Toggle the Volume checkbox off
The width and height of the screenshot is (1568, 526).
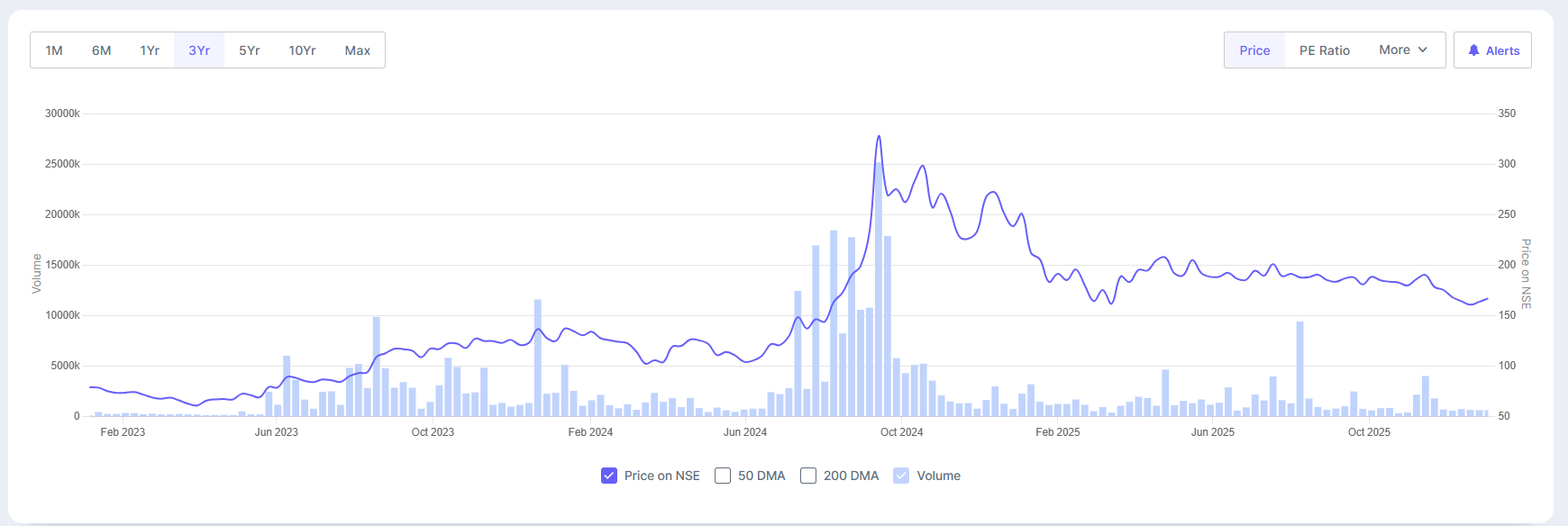901,476
